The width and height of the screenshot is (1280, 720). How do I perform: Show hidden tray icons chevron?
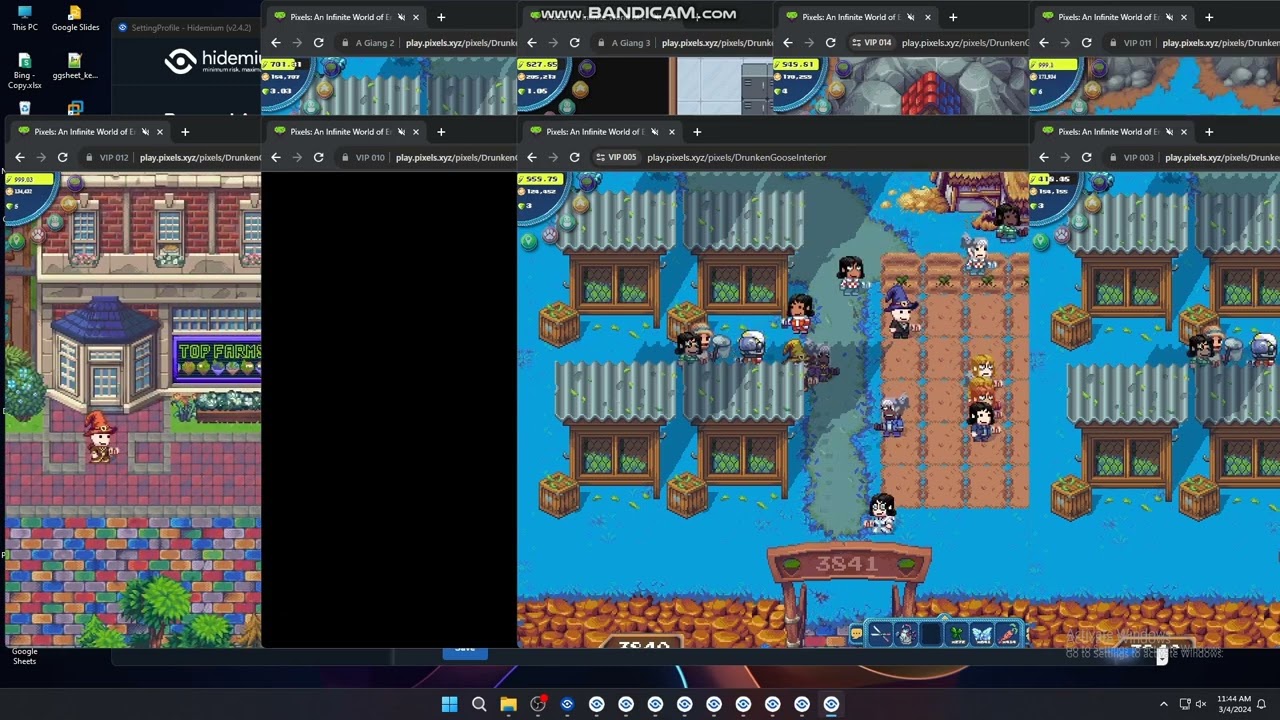(1163, 704)
